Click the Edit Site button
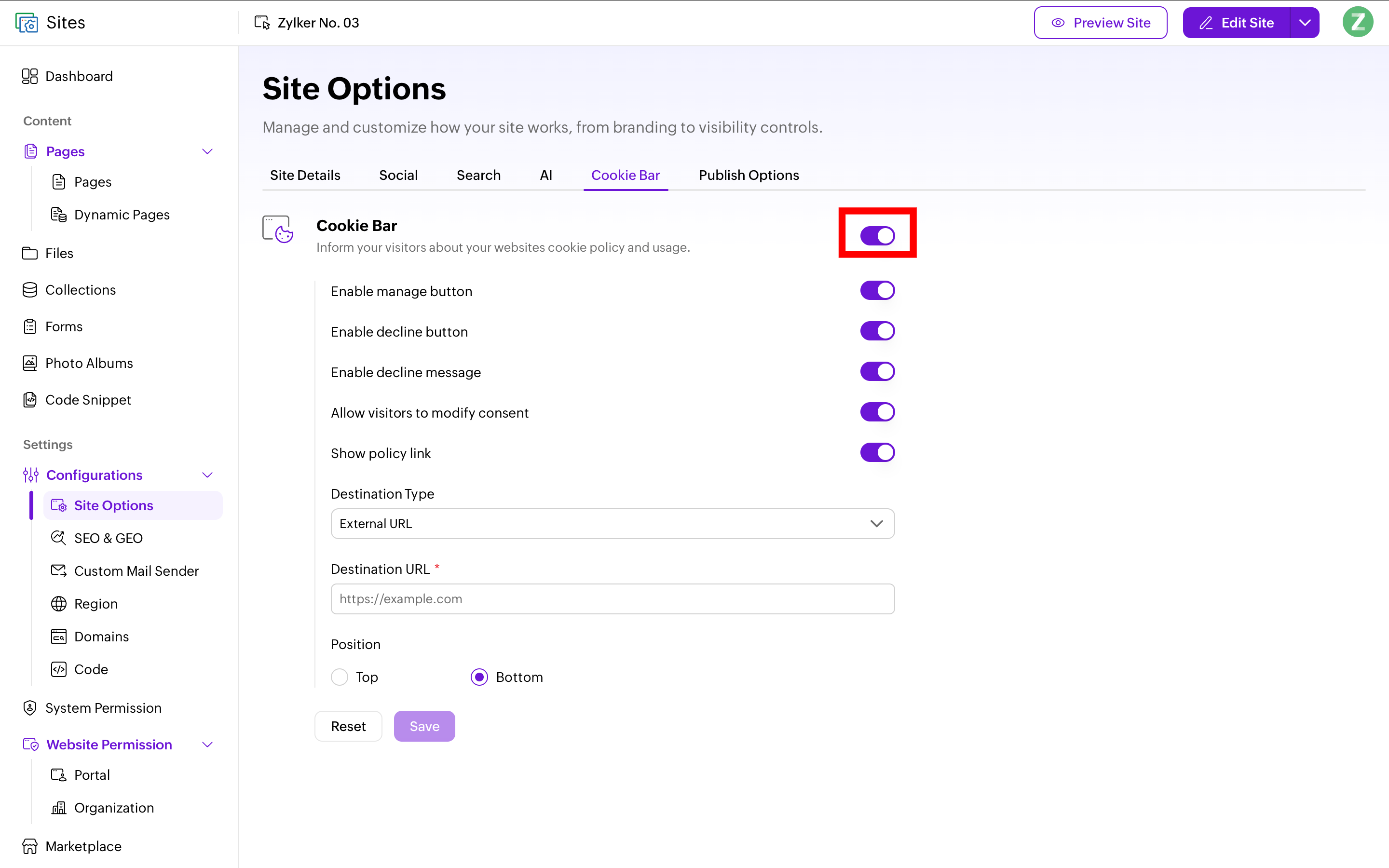The height and width of the screenshot is (868, 1389). [1236, 23]
